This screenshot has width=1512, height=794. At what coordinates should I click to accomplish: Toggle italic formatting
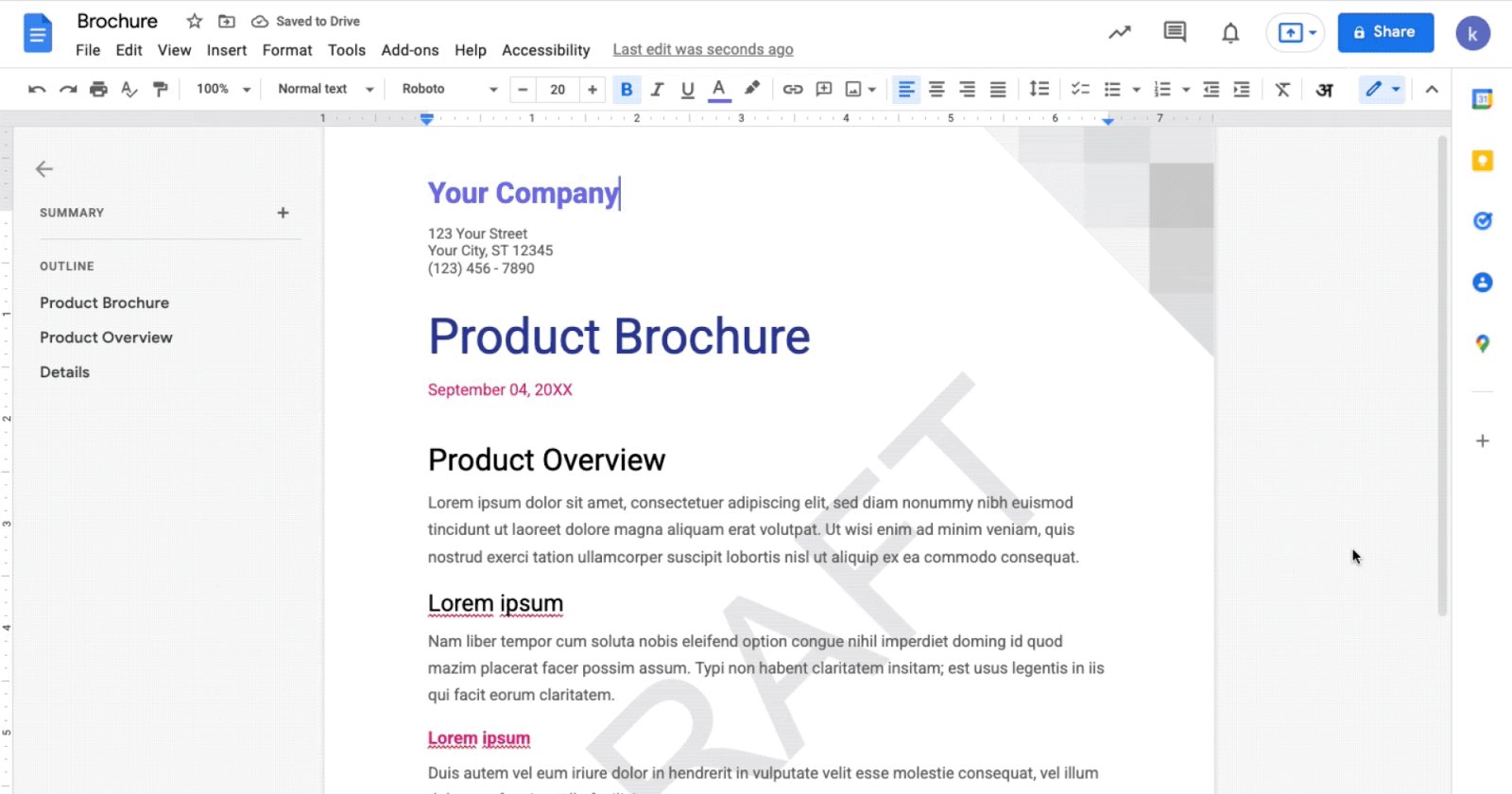(657, 89)
